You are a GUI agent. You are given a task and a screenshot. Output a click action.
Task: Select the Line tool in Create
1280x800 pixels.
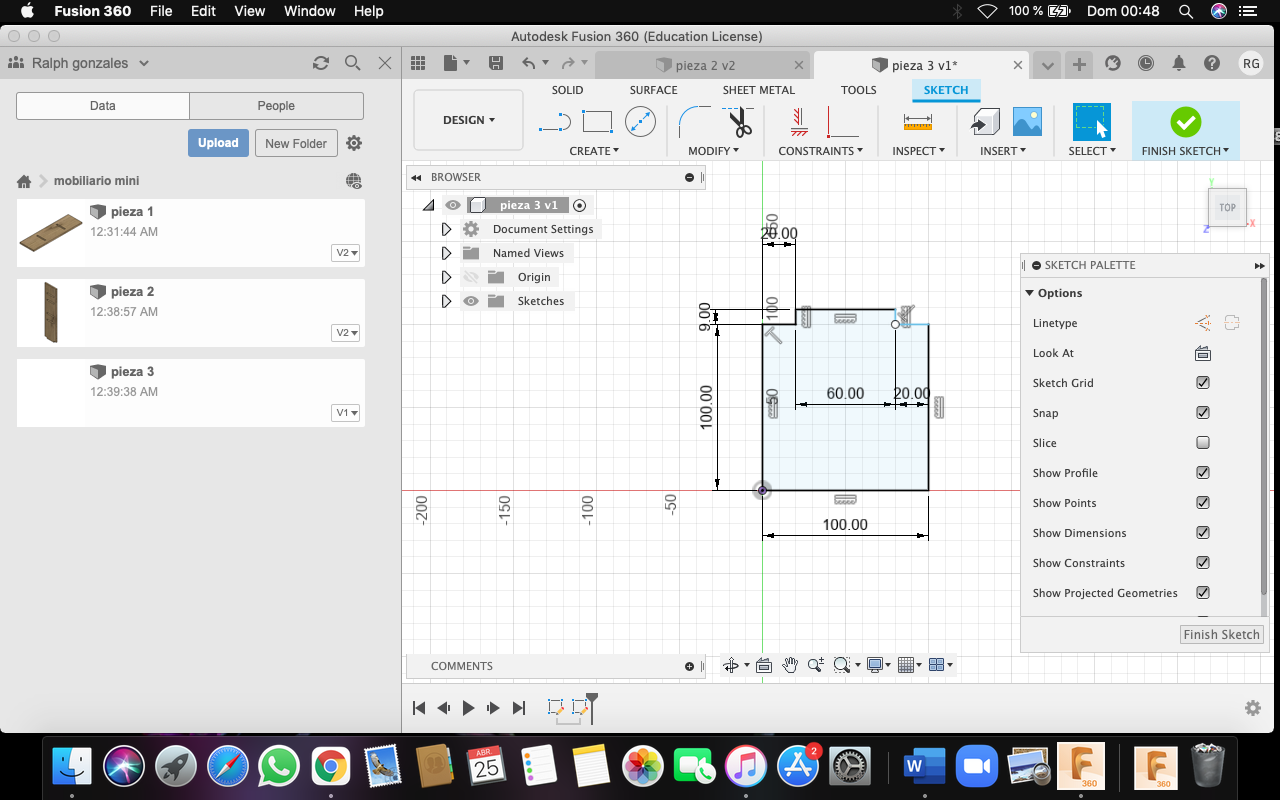[554, 123]
